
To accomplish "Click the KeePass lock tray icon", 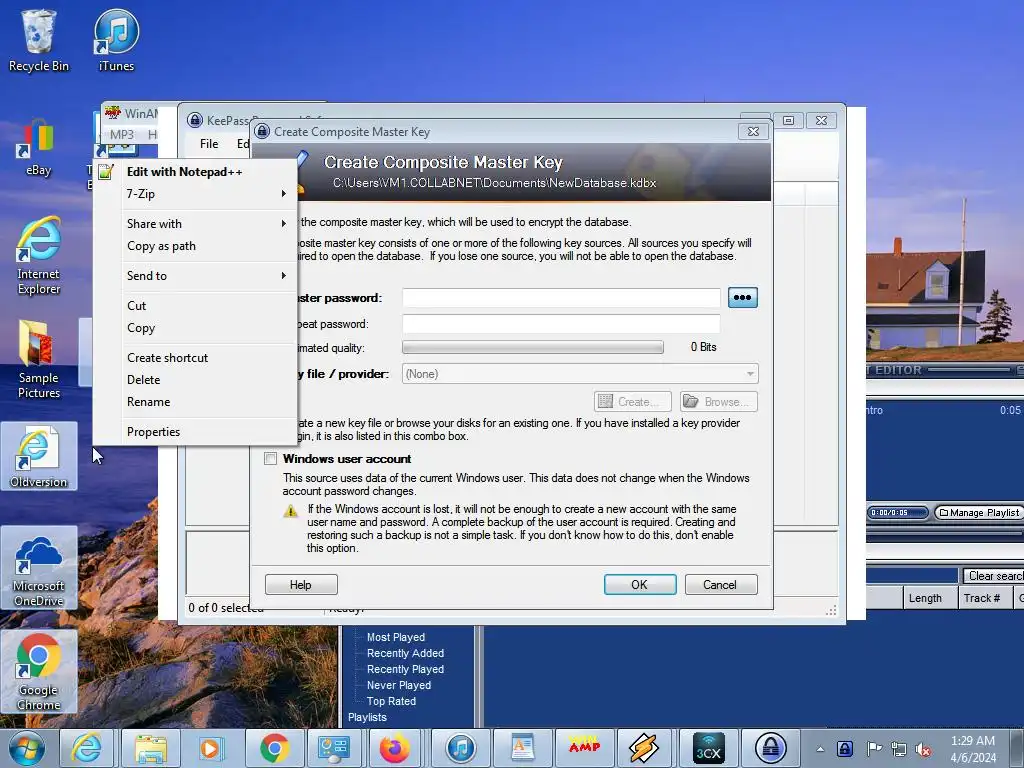I will [x=845, y=748].
